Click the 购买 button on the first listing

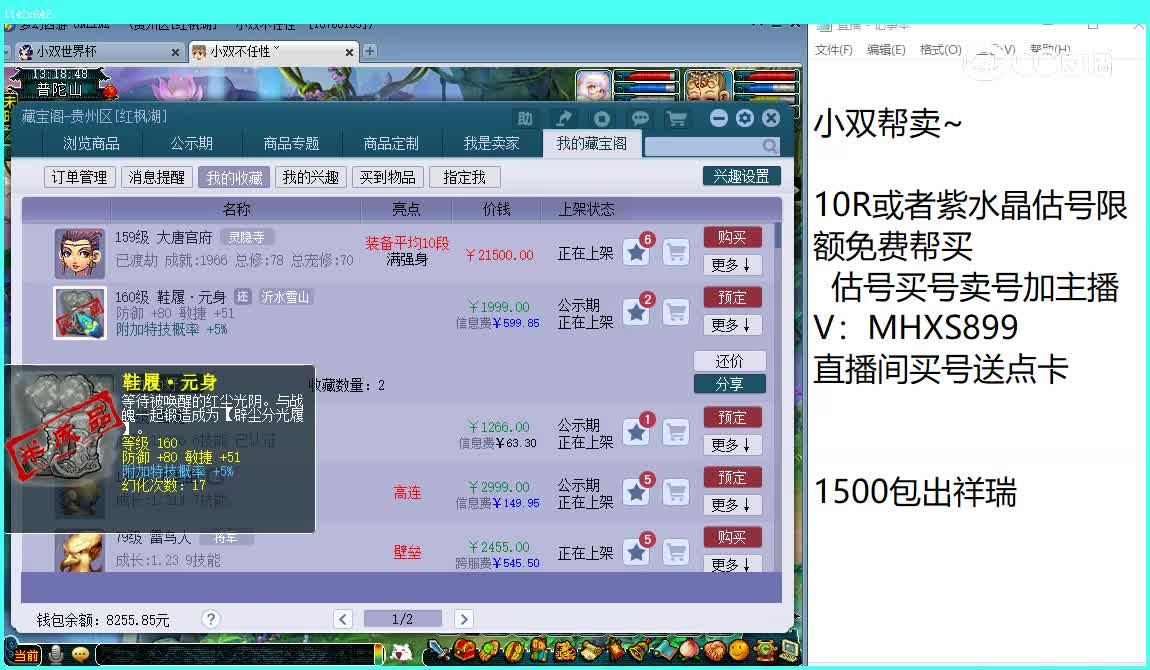733,237
